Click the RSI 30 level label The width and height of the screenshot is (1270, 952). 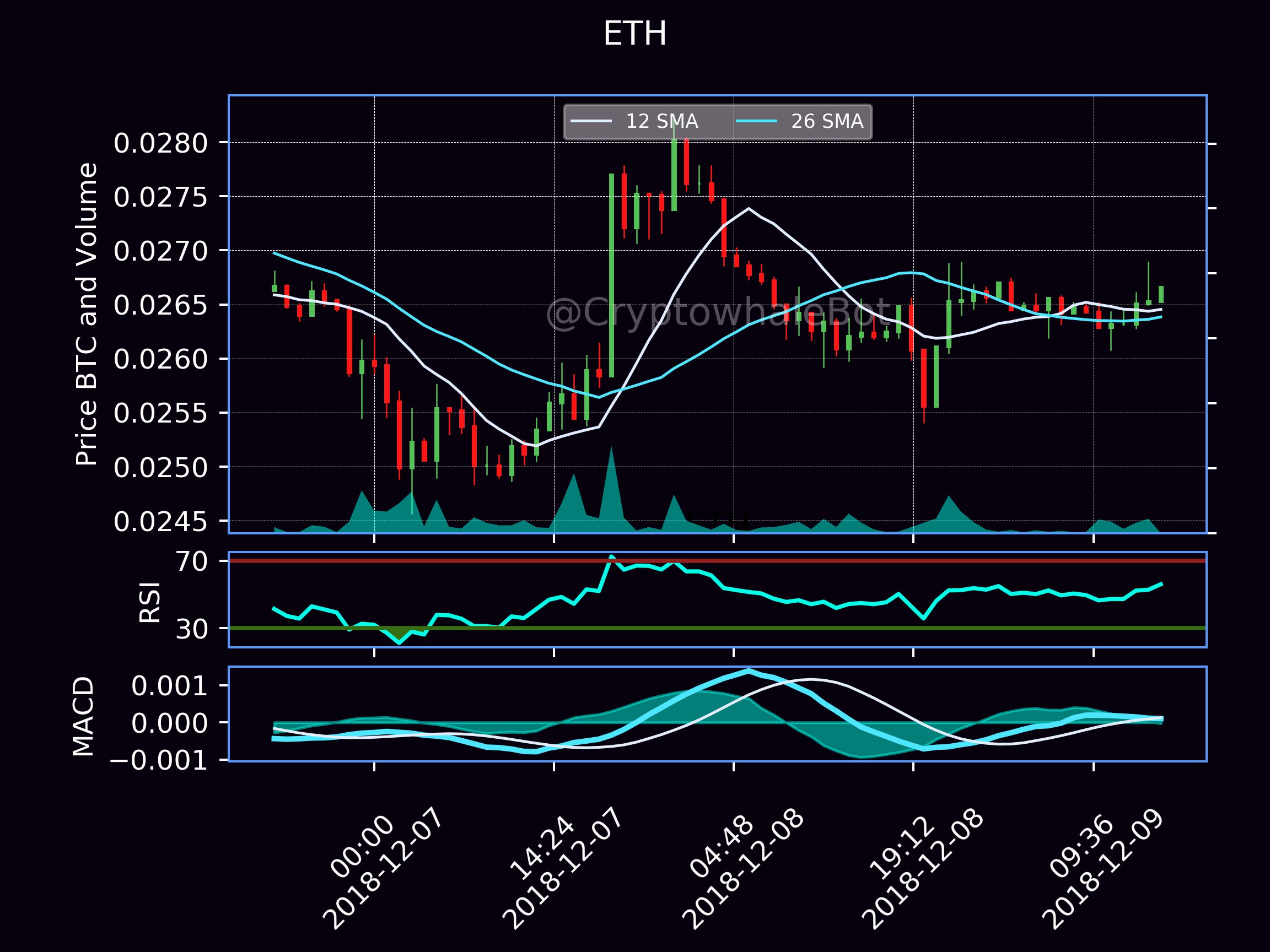pyautogui.click(x=192, y=629)
